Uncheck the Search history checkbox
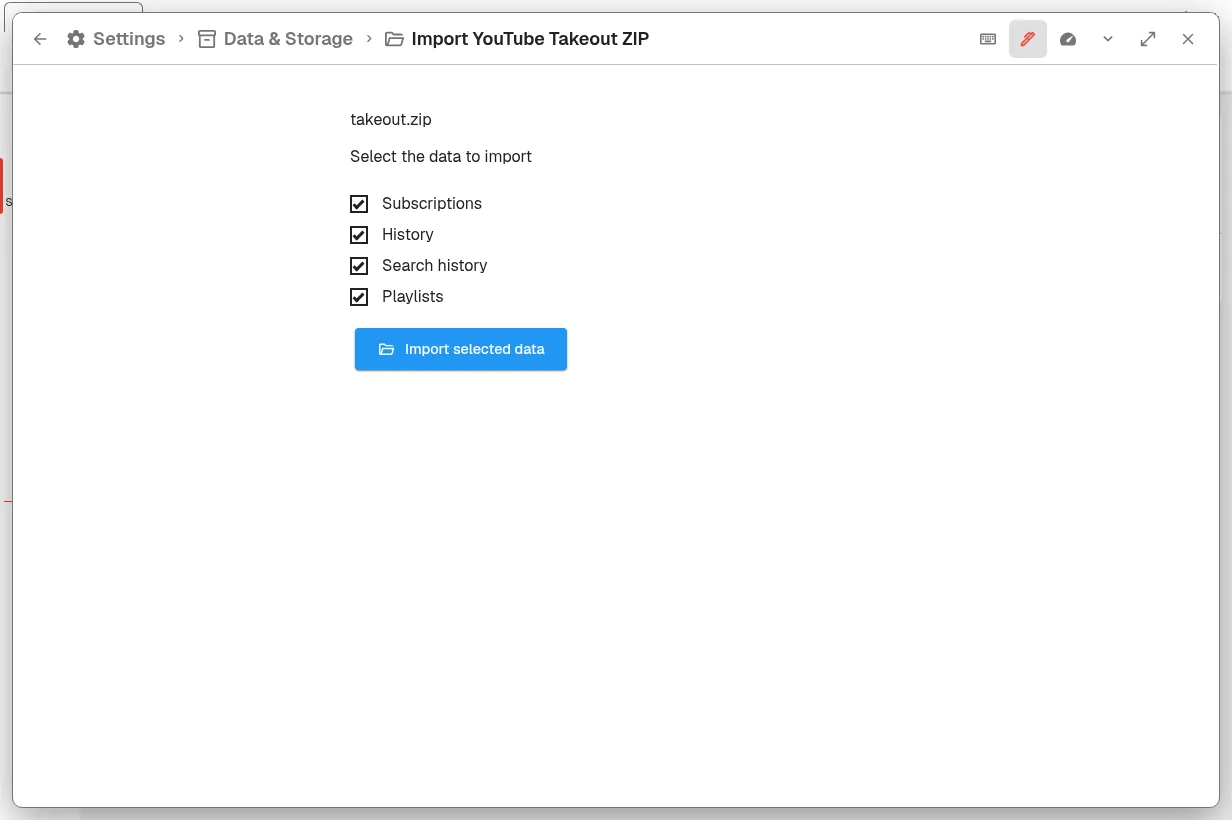The image size is (1232, 820). coord(359,266)
